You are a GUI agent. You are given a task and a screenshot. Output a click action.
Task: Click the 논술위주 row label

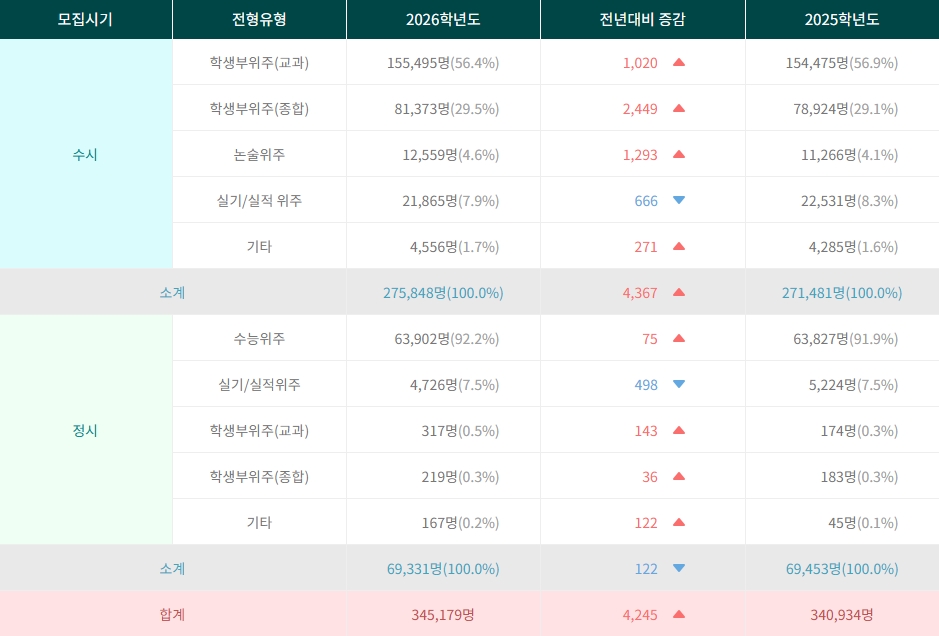coord(259,154)
